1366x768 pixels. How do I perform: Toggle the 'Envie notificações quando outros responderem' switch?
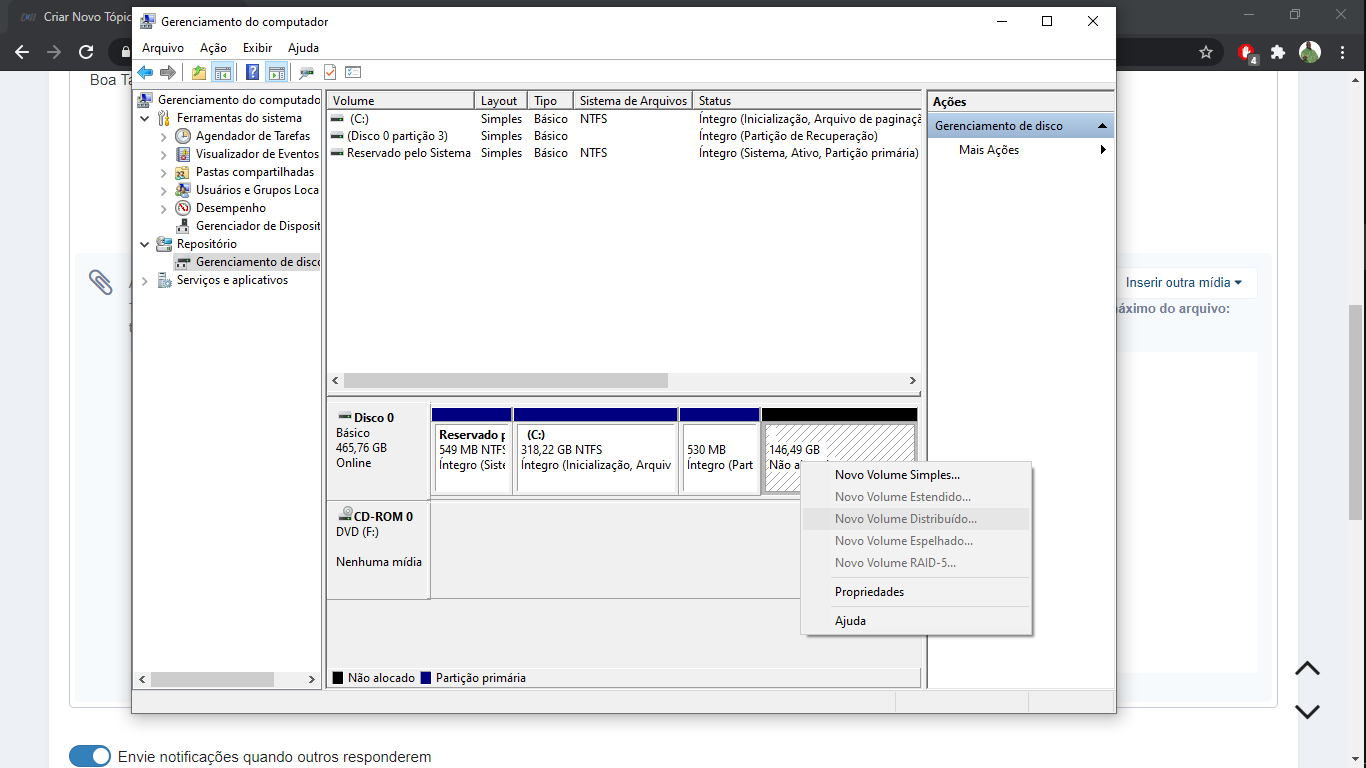(x=90, y=757)
